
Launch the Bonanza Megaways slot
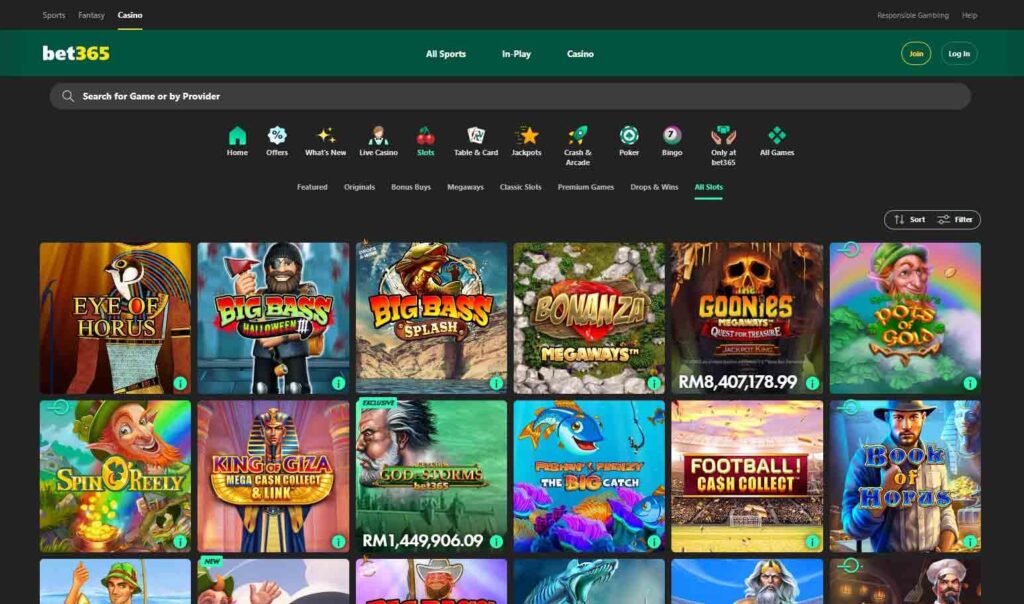click(589, 318)
